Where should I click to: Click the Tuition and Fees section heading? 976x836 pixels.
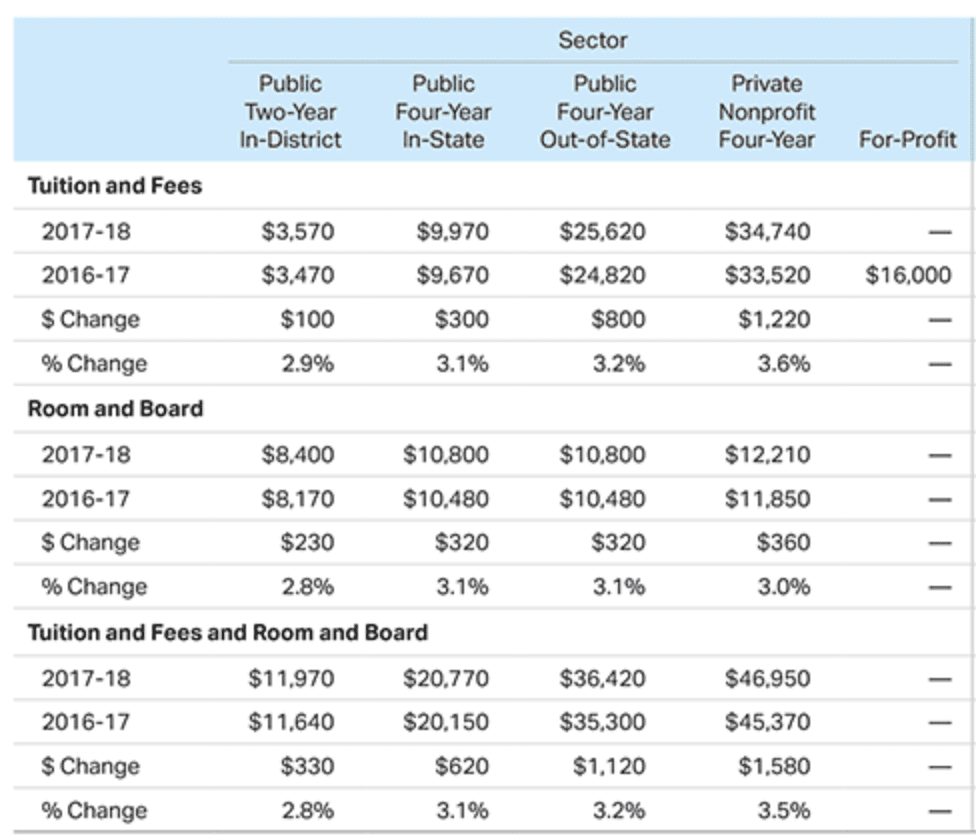pos(115,186)
